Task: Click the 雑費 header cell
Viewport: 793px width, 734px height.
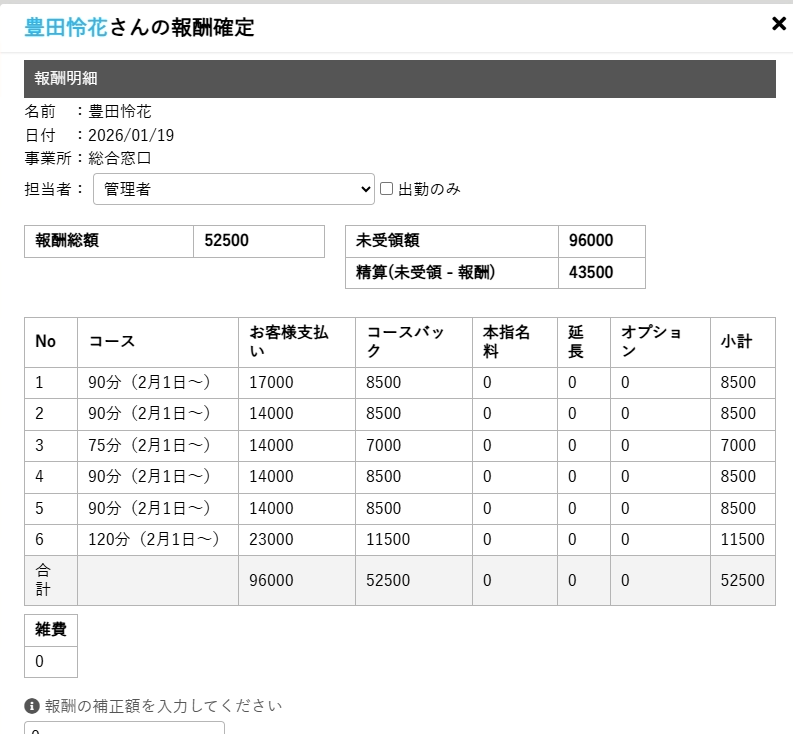Action: 50,631
